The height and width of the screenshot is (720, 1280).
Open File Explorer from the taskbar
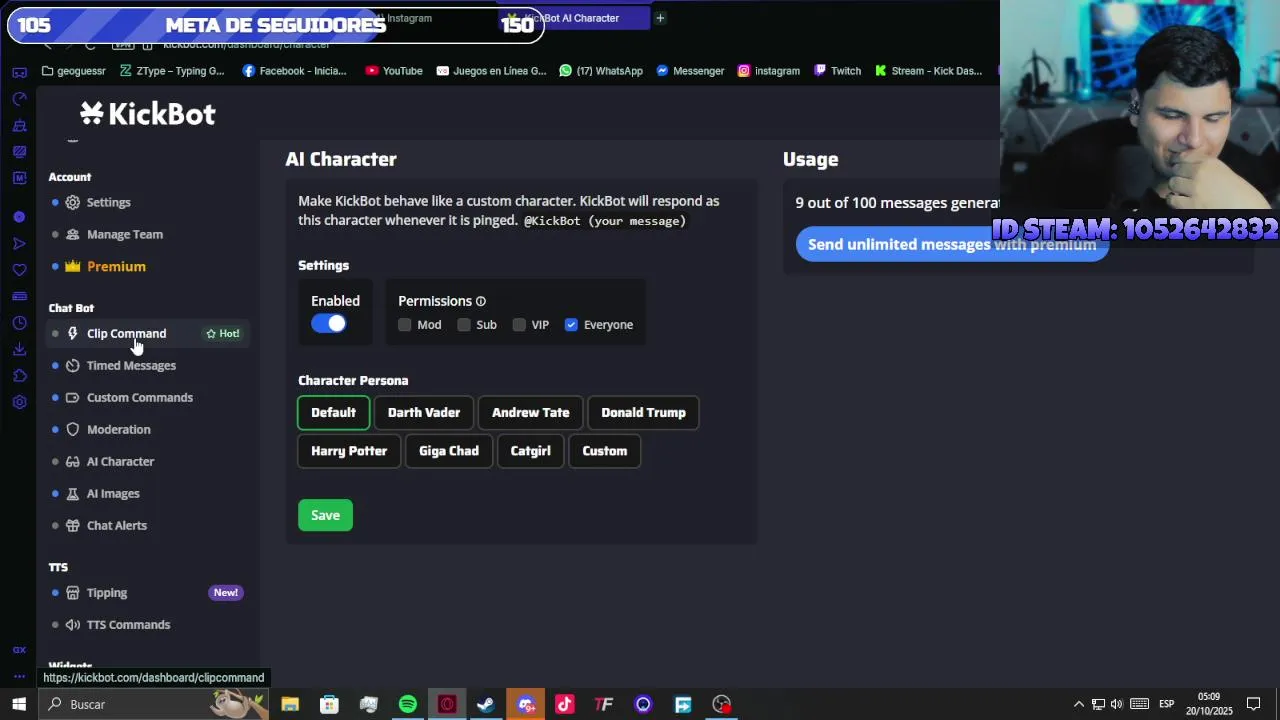[290, 704]
